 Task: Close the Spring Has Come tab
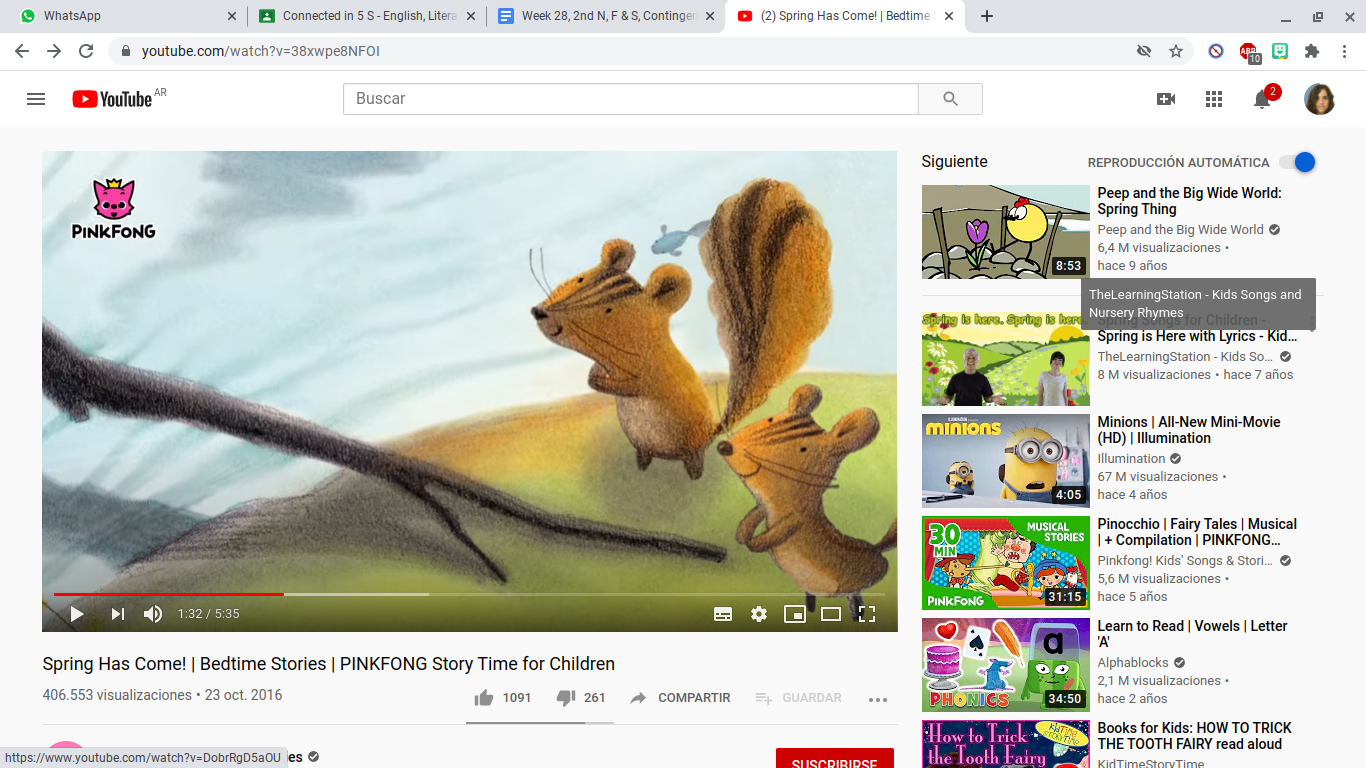pos(949,16)
